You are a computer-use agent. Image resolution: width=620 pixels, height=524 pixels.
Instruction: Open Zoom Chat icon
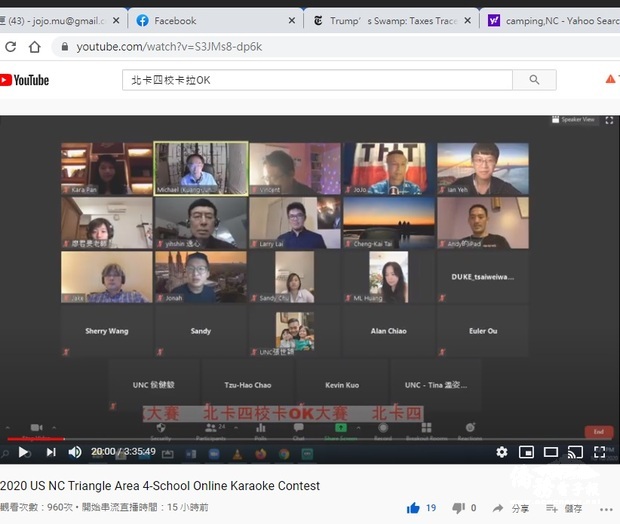coord(299,428)
